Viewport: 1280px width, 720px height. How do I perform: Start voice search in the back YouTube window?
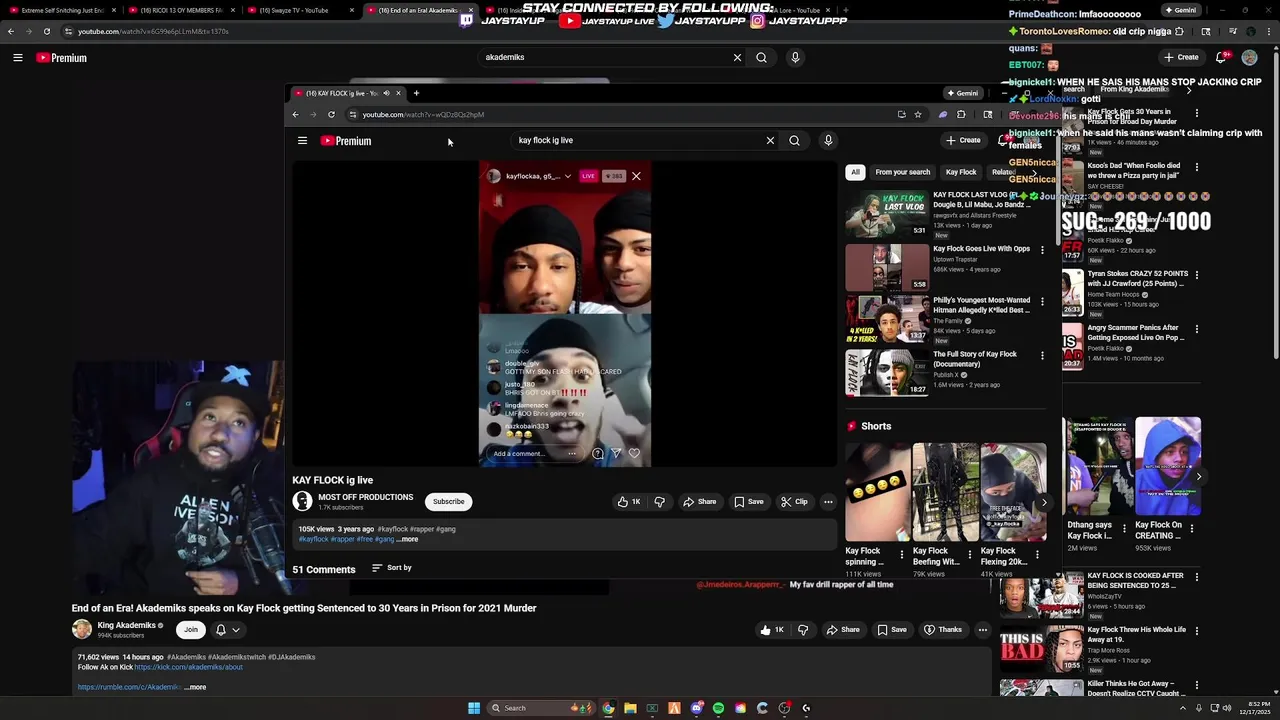pos(795,57)
